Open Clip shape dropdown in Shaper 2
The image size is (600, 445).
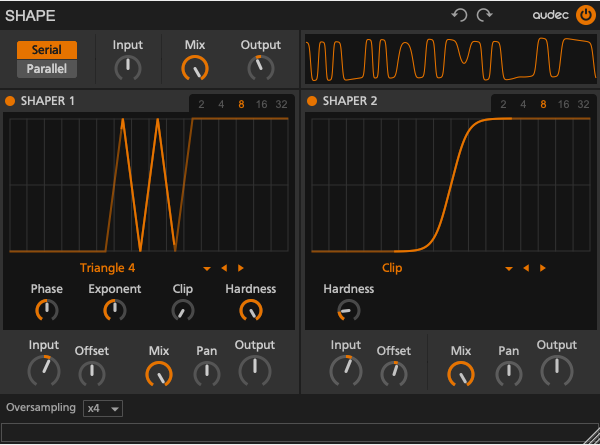509,268
